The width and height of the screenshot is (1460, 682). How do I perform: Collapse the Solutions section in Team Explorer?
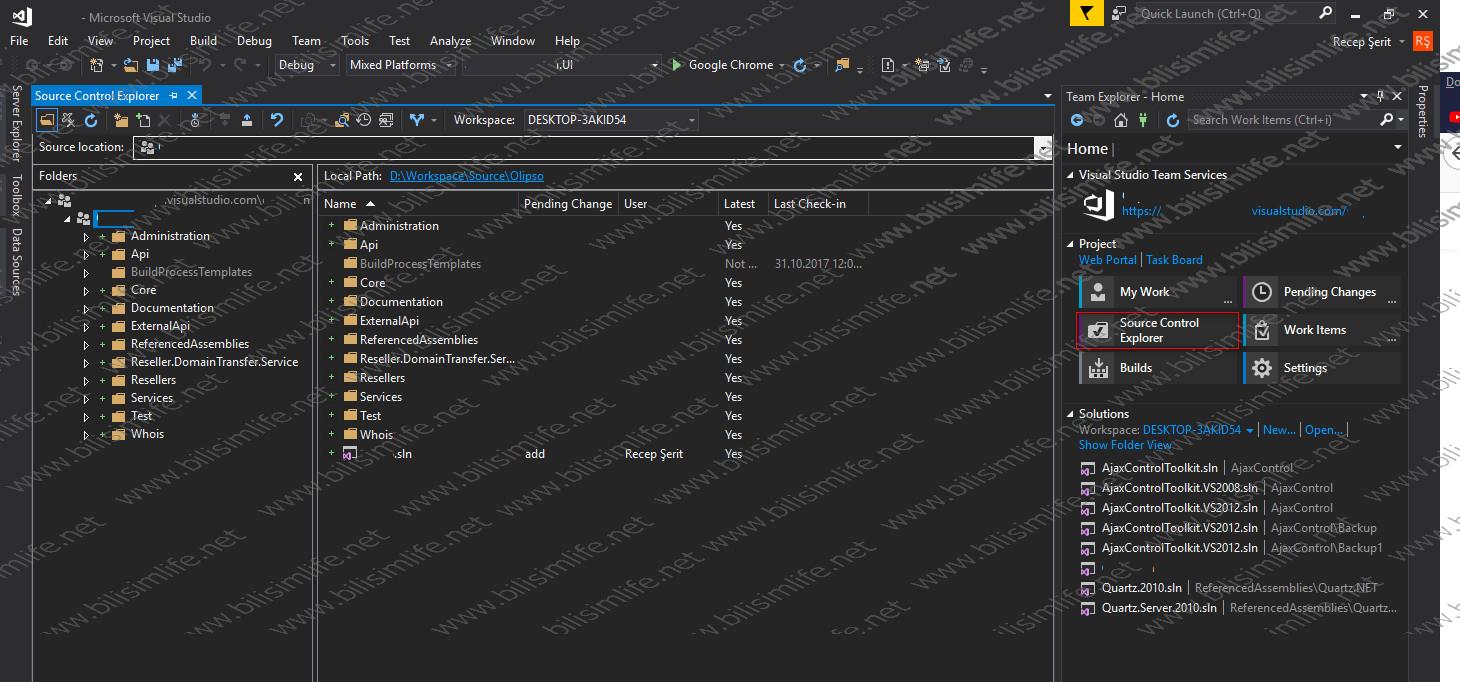[1071, 414]
